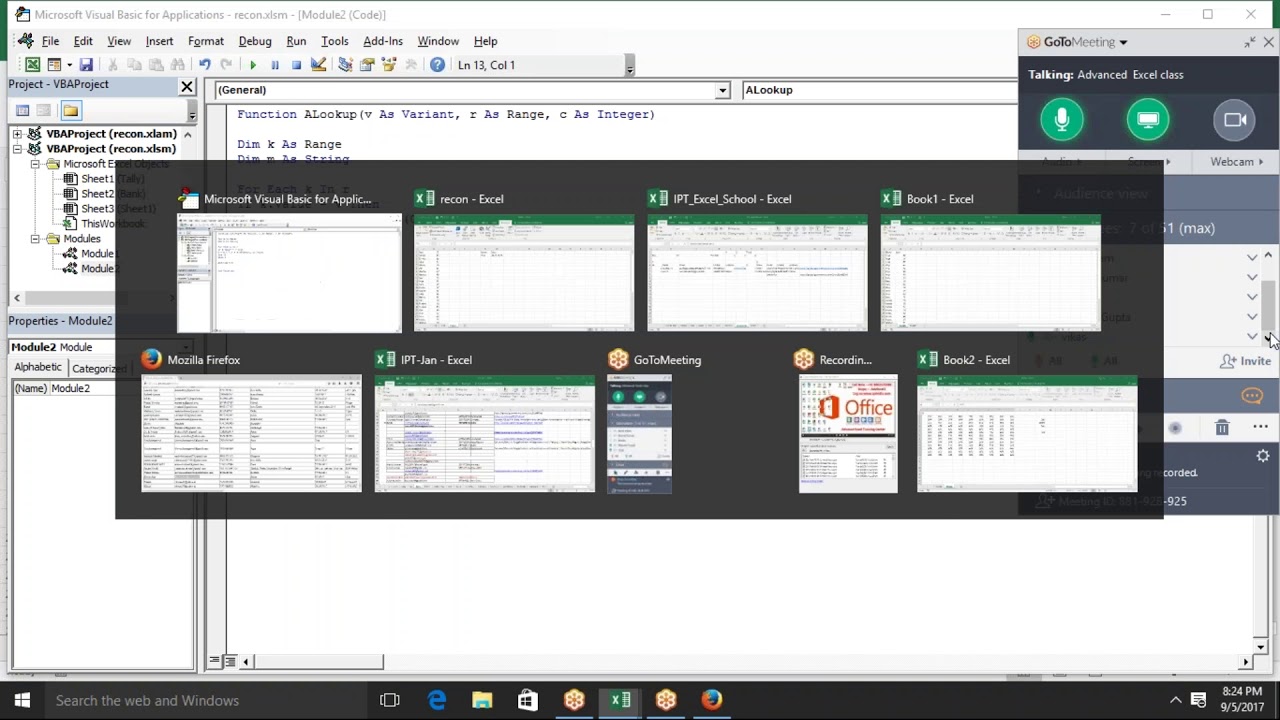Viewport: 1280px width, 720px height.
Task: Click the View Microsoft Excel toolbar icon
Action: click(x=32, y=65)
